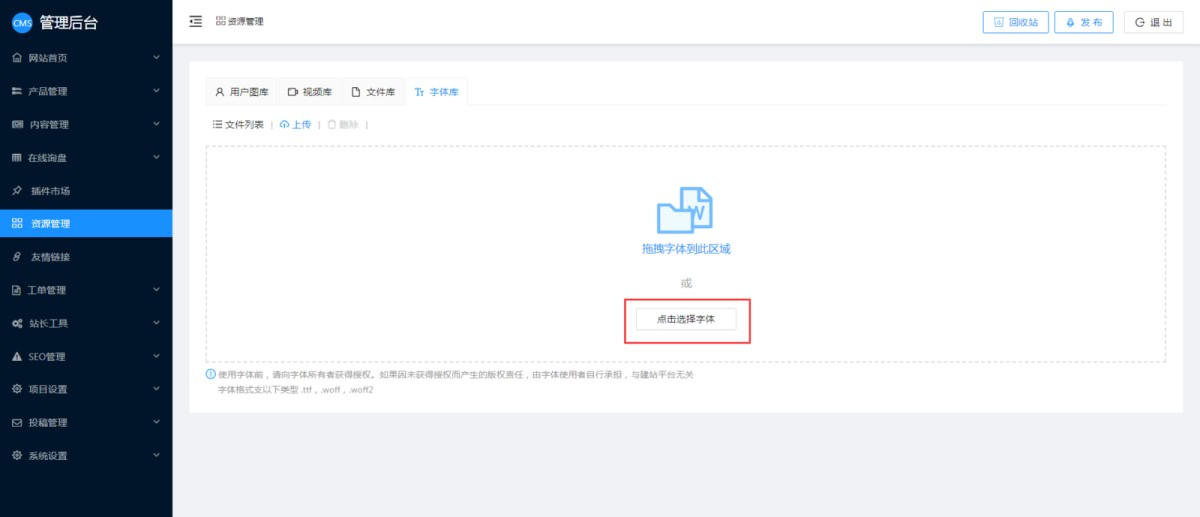
Task: Switch to the 视频库 tab
Action: (309, 92)
